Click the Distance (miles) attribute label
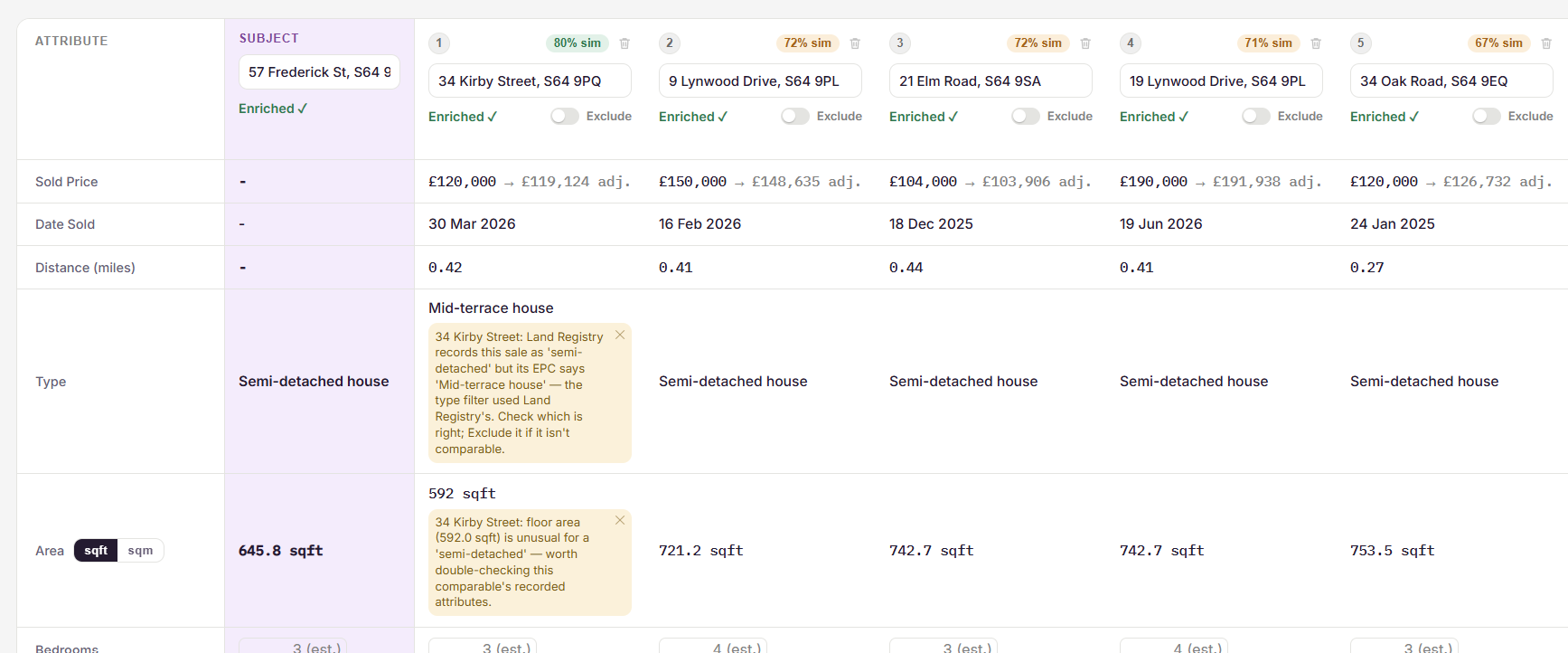 85,268
